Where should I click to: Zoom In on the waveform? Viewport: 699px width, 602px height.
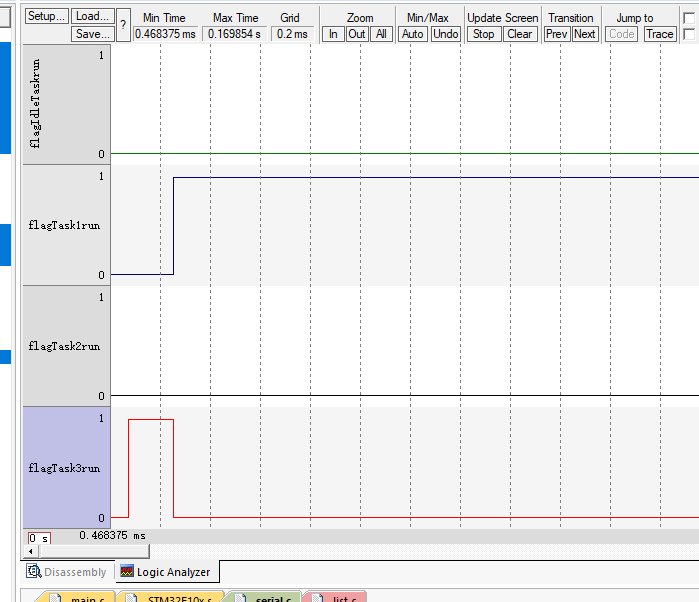pyautogui.click(x=333, y=34)
